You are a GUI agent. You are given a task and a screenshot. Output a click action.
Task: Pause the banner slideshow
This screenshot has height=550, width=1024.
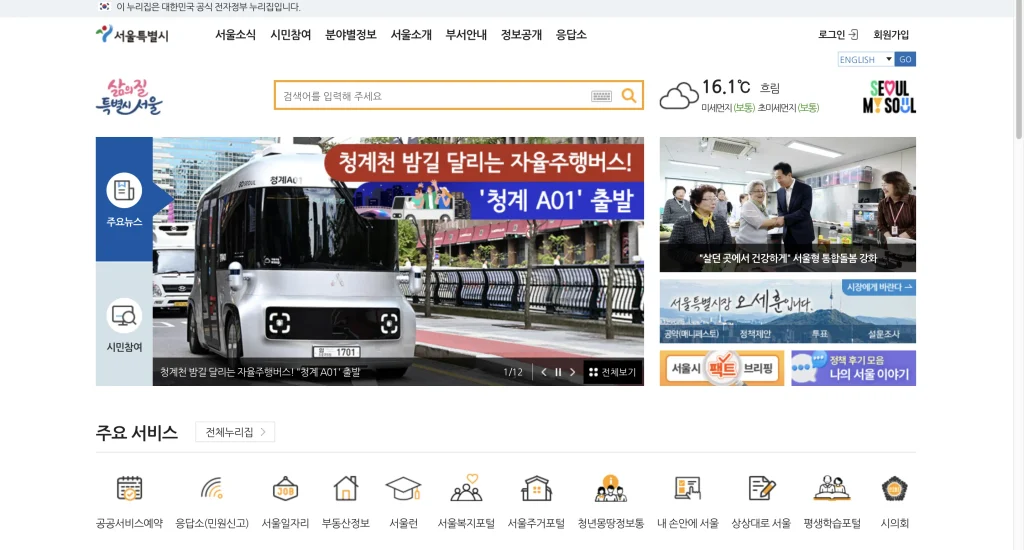click(558, 372)
